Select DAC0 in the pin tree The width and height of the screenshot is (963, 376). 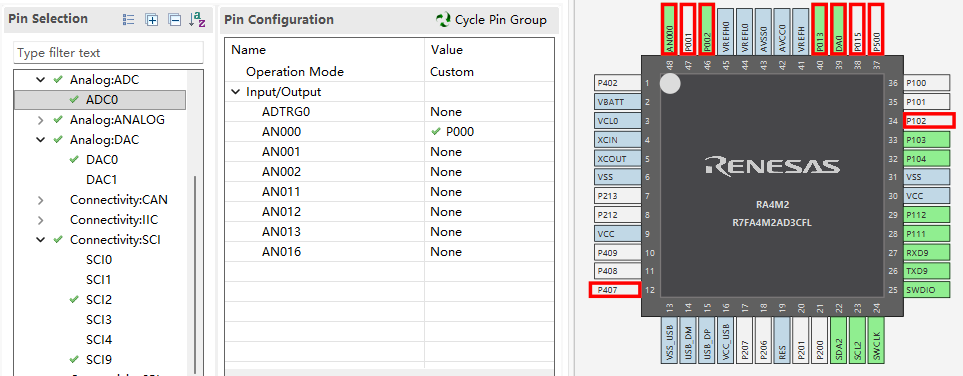pos(102,160)
